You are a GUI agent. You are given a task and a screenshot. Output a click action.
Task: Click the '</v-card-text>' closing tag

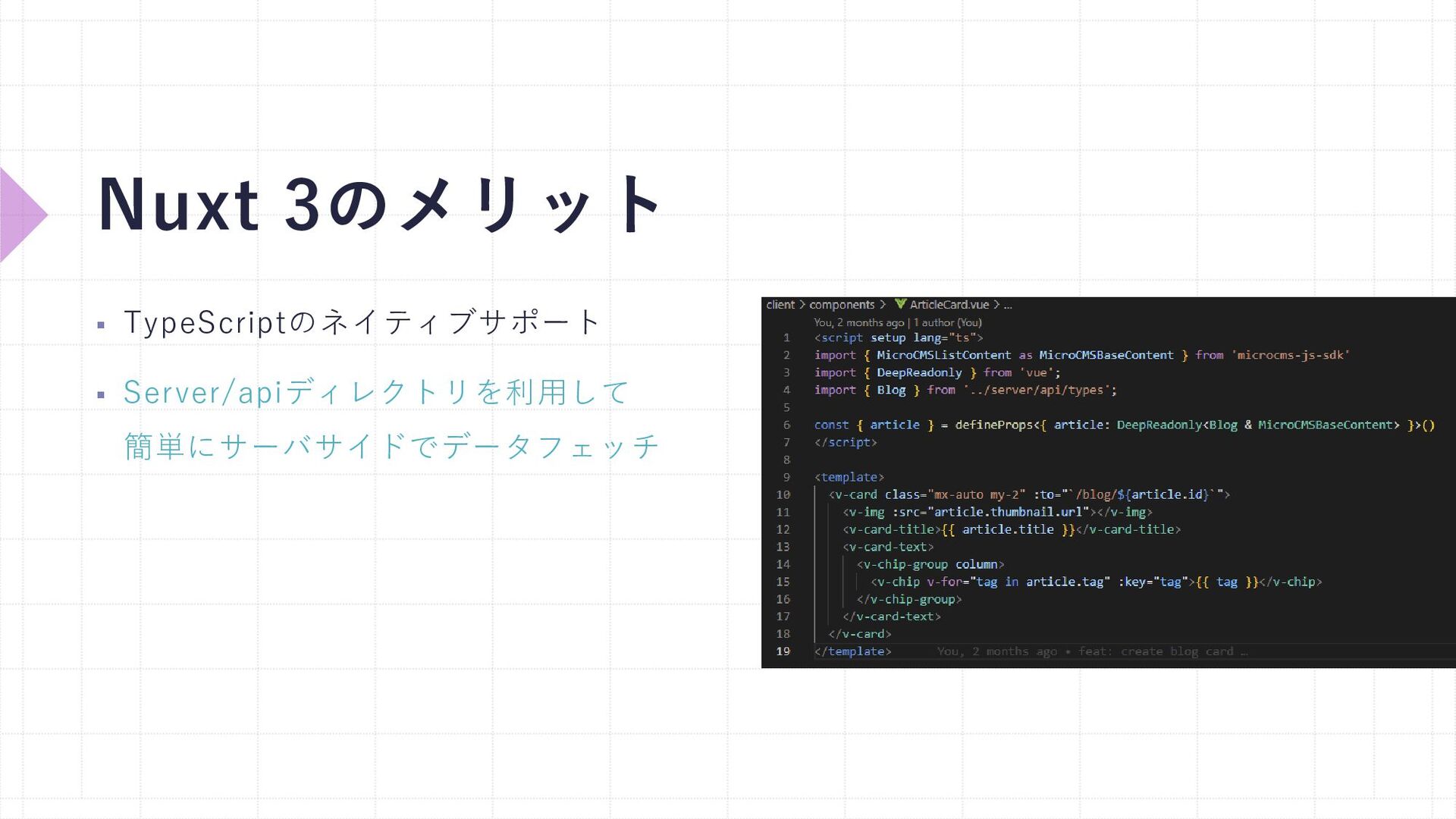click(892, 617)
